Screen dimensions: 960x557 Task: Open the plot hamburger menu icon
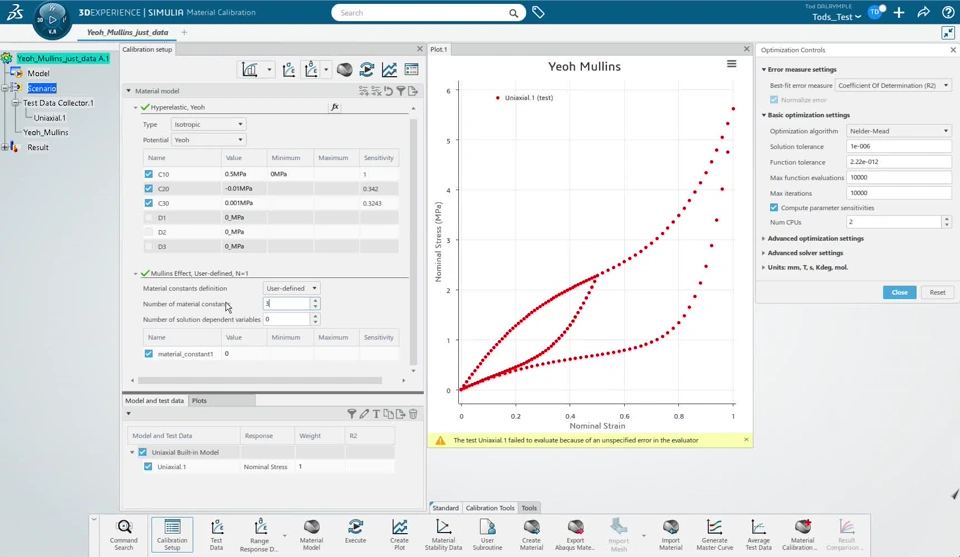[732, 64]
